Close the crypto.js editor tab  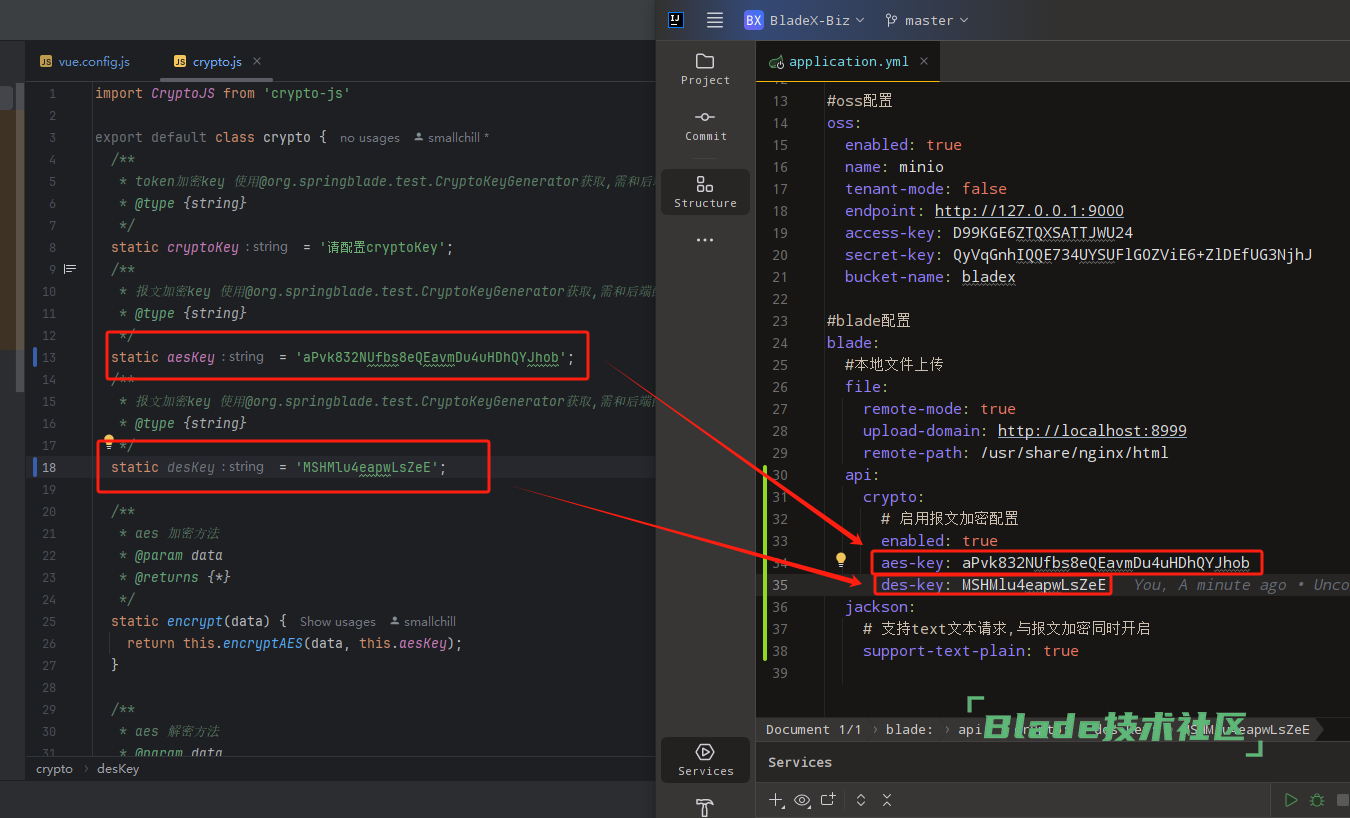pos(257,61)
